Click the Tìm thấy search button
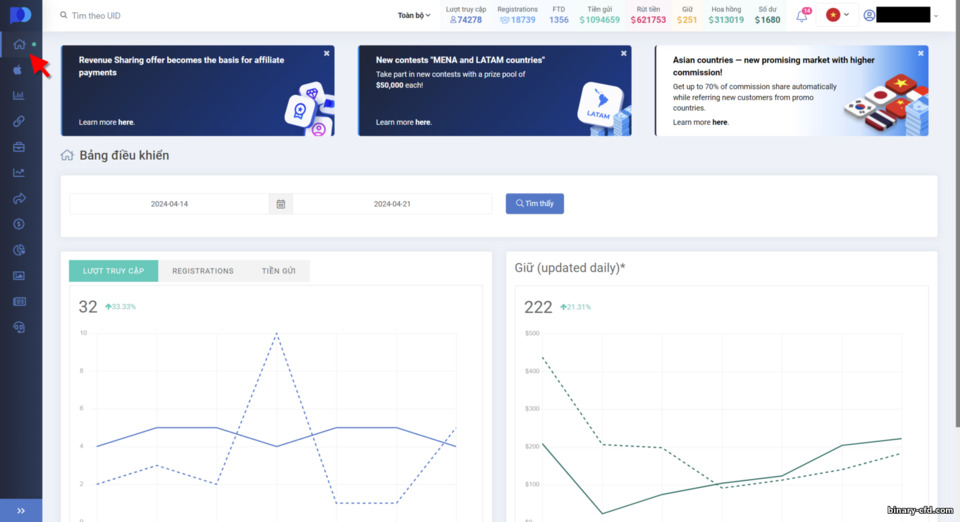The height and width of the screenshot is (522, 960). coord(534,204)
